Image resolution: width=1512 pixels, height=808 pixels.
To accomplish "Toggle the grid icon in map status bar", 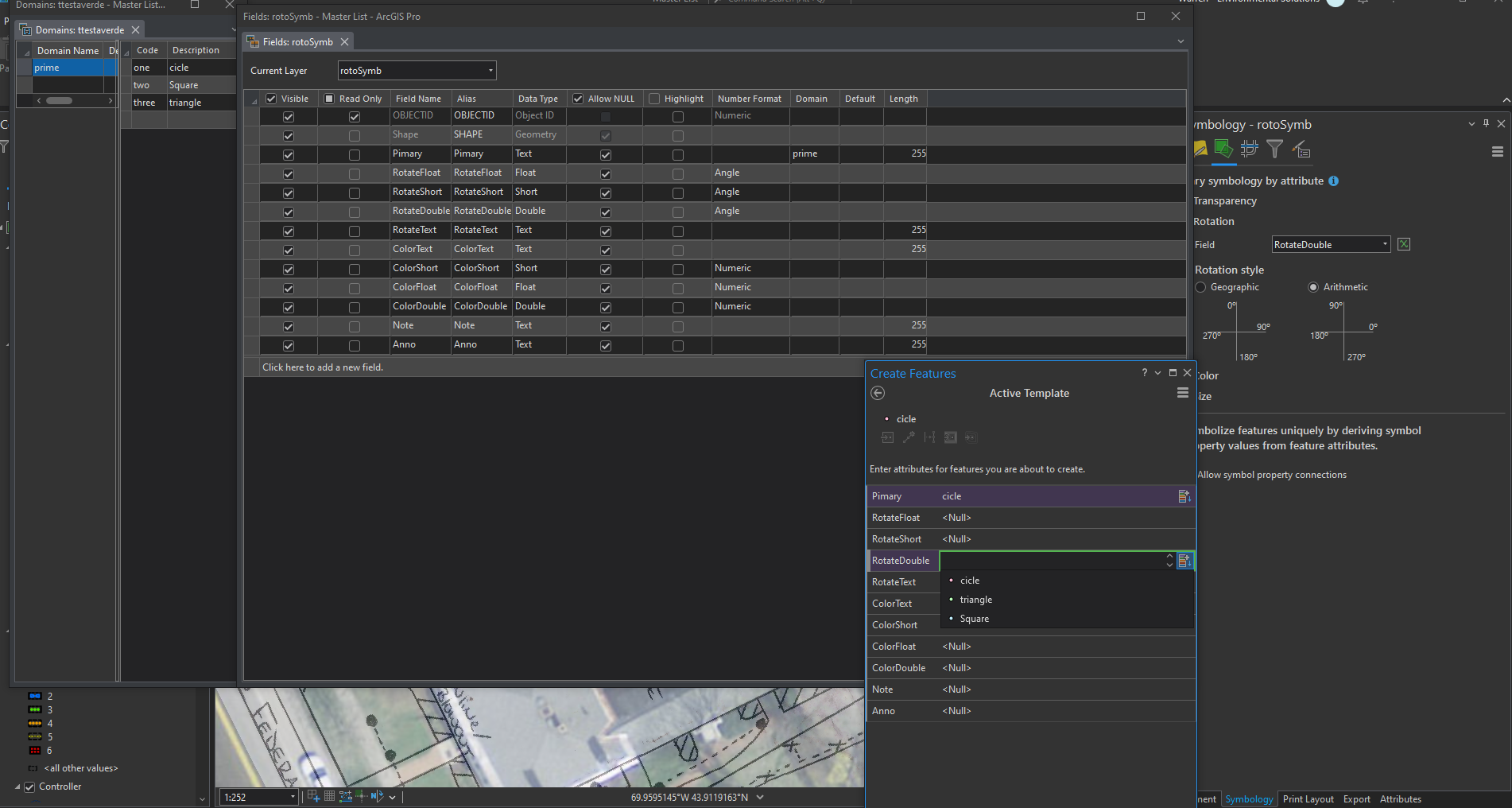I will pyautogui.click(x=329, y=796).
